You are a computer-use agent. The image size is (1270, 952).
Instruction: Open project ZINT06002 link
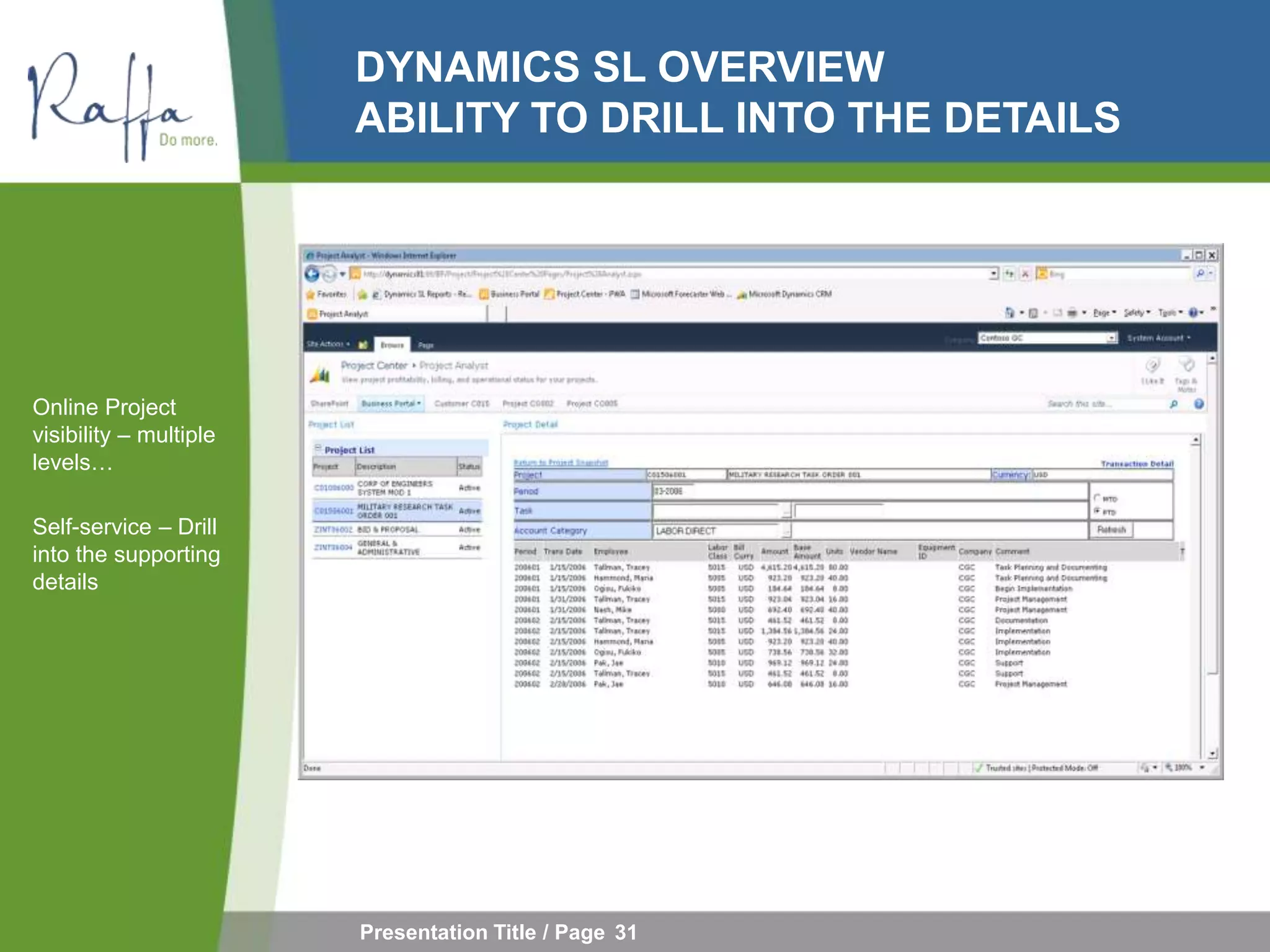(334, 530)
